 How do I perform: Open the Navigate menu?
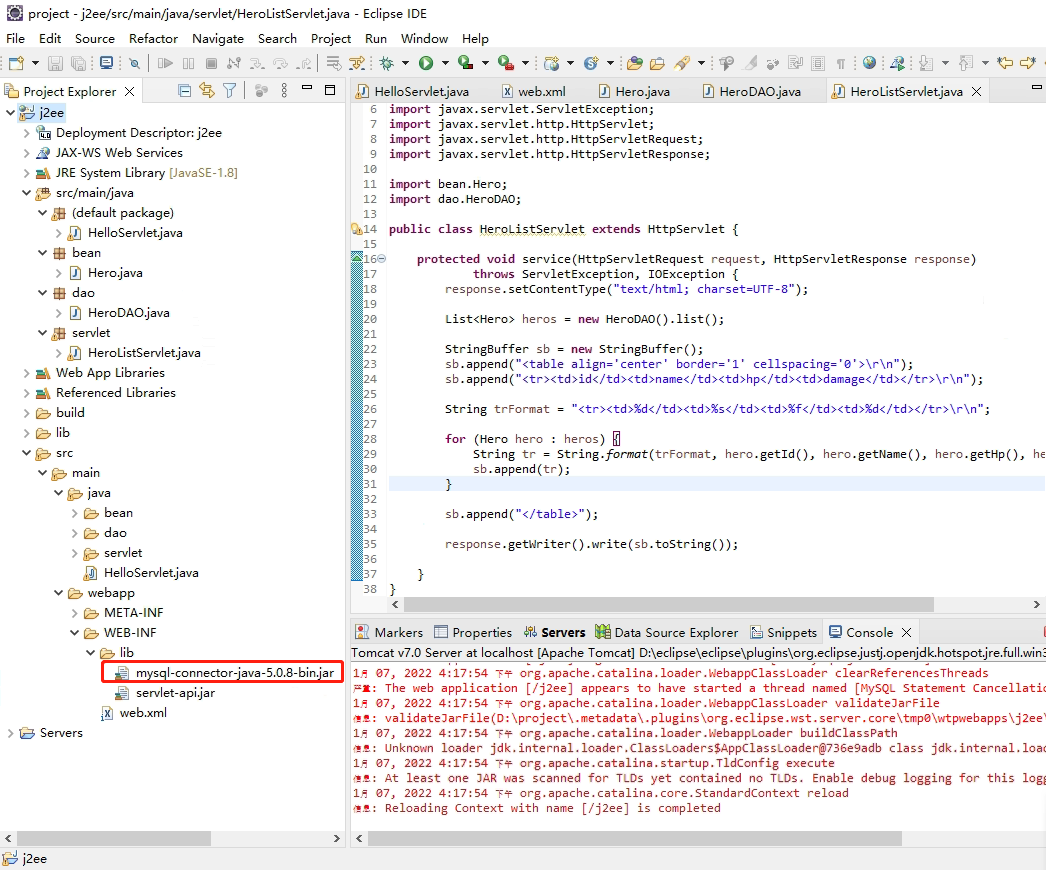pos(217,39)
